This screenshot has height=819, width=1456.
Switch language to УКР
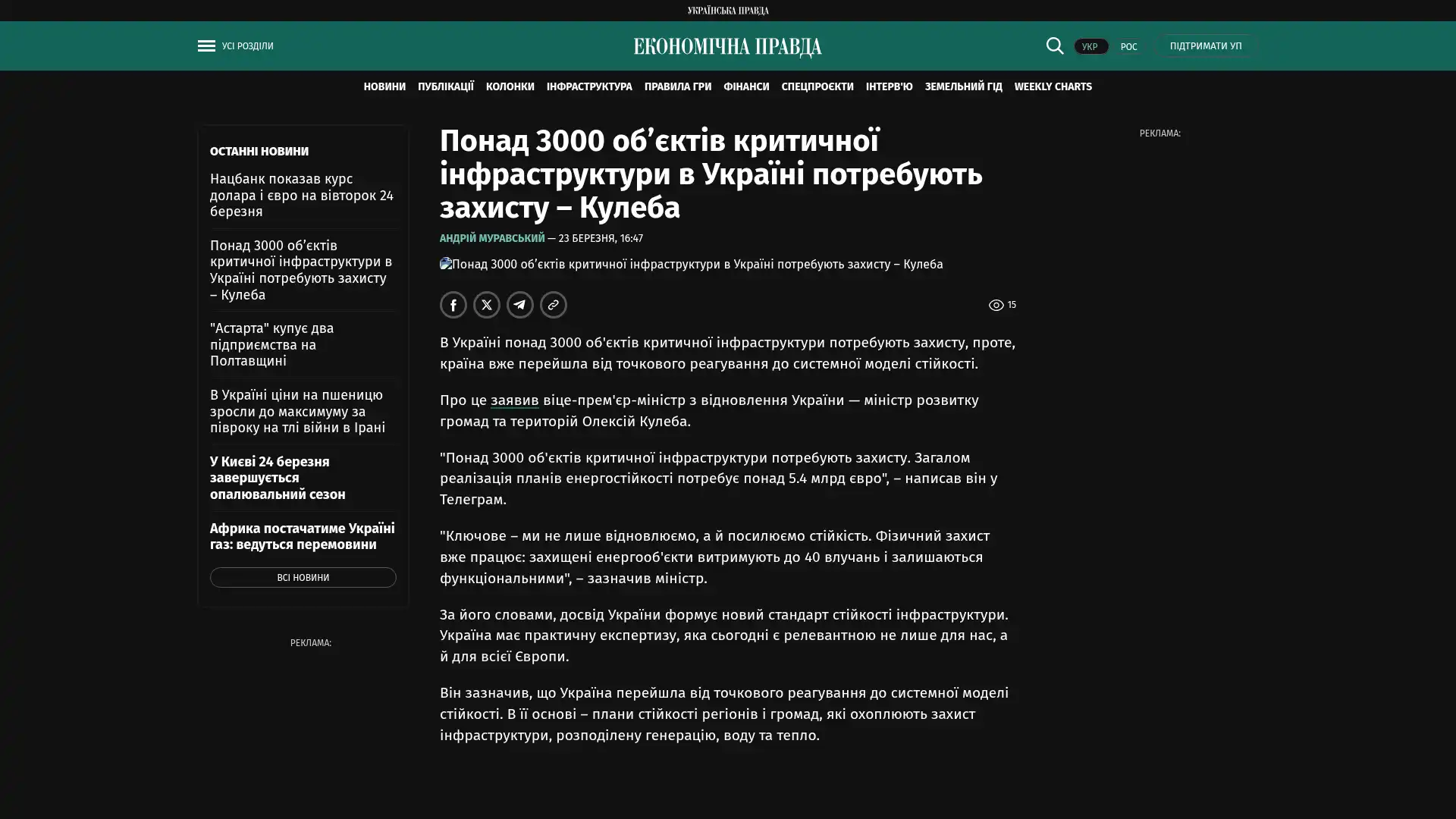[1090, 47]
